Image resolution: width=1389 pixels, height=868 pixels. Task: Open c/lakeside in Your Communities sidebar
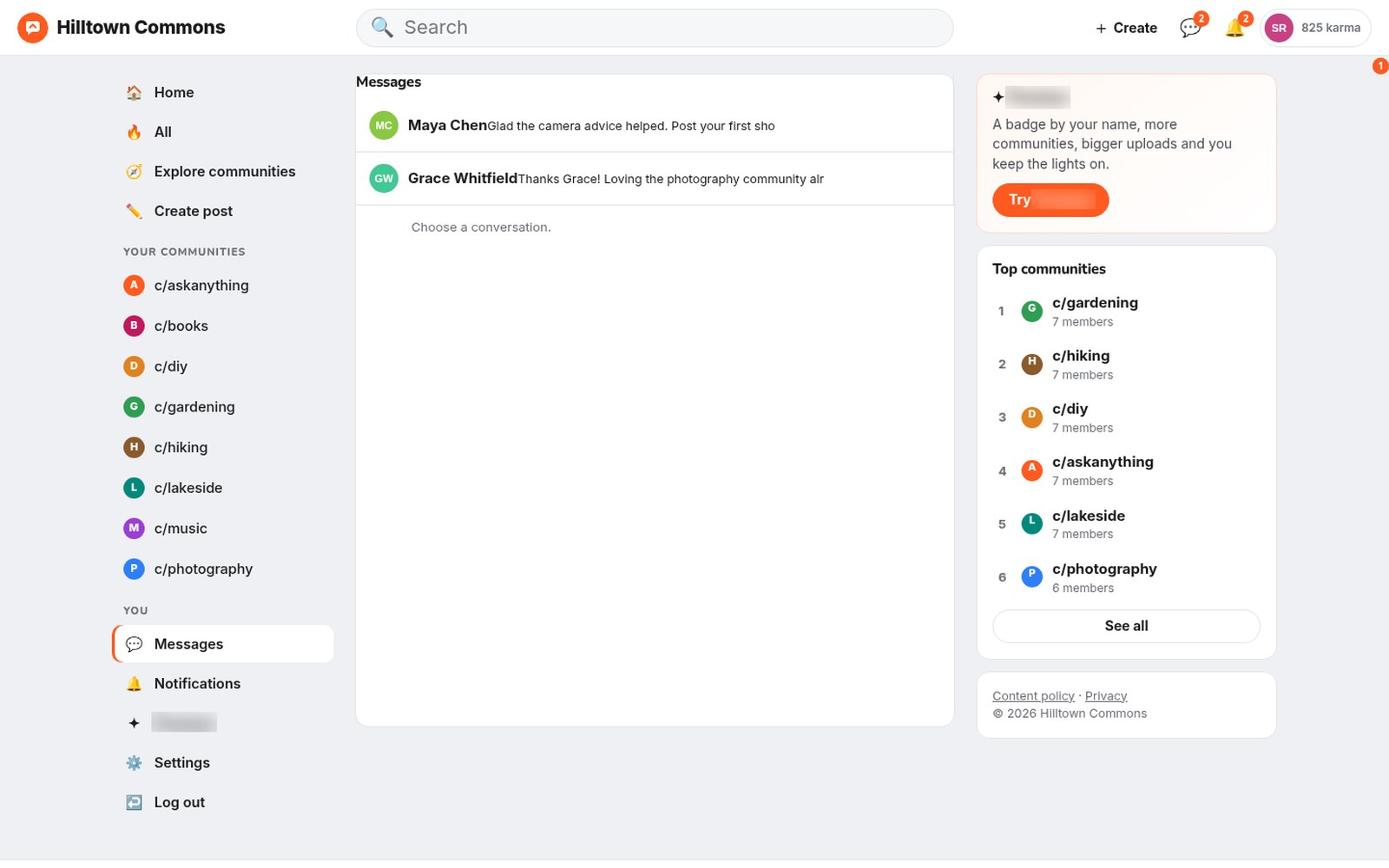[x=223, y=488]
